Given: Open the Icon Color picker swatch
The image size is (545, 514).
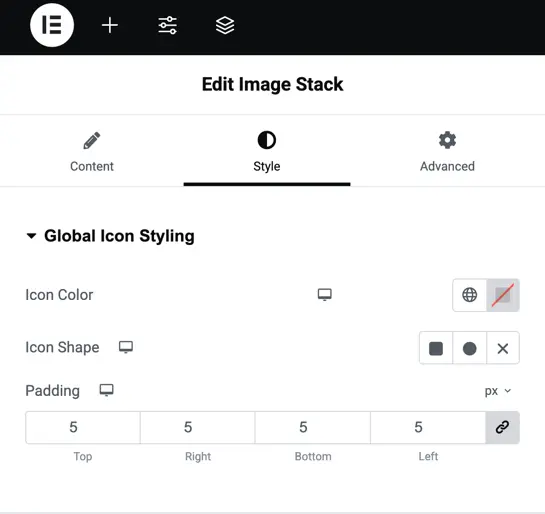Looking at the screenshot, I should [x=503, y=295].
